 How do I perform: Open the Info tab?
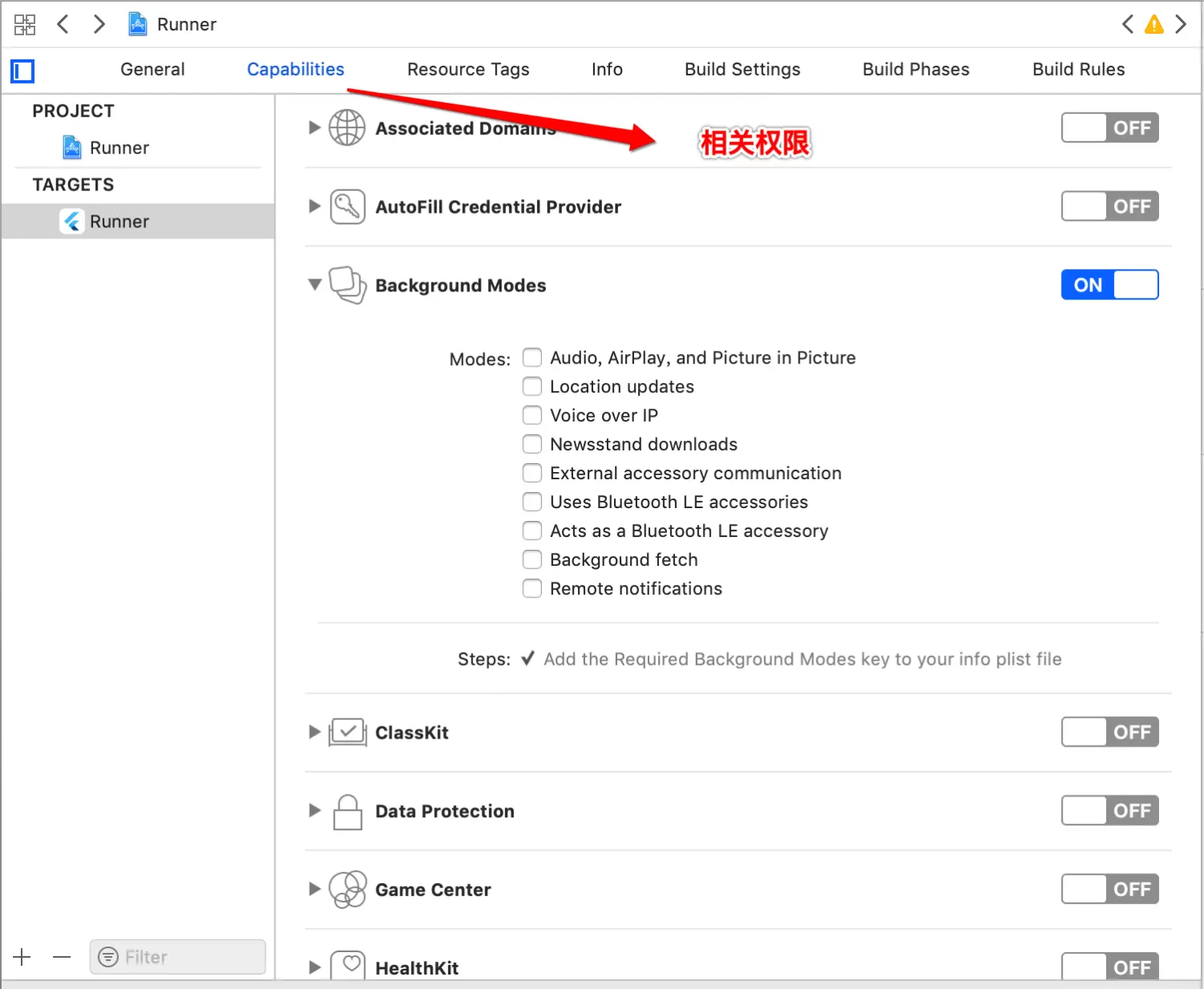coord(607,70)
